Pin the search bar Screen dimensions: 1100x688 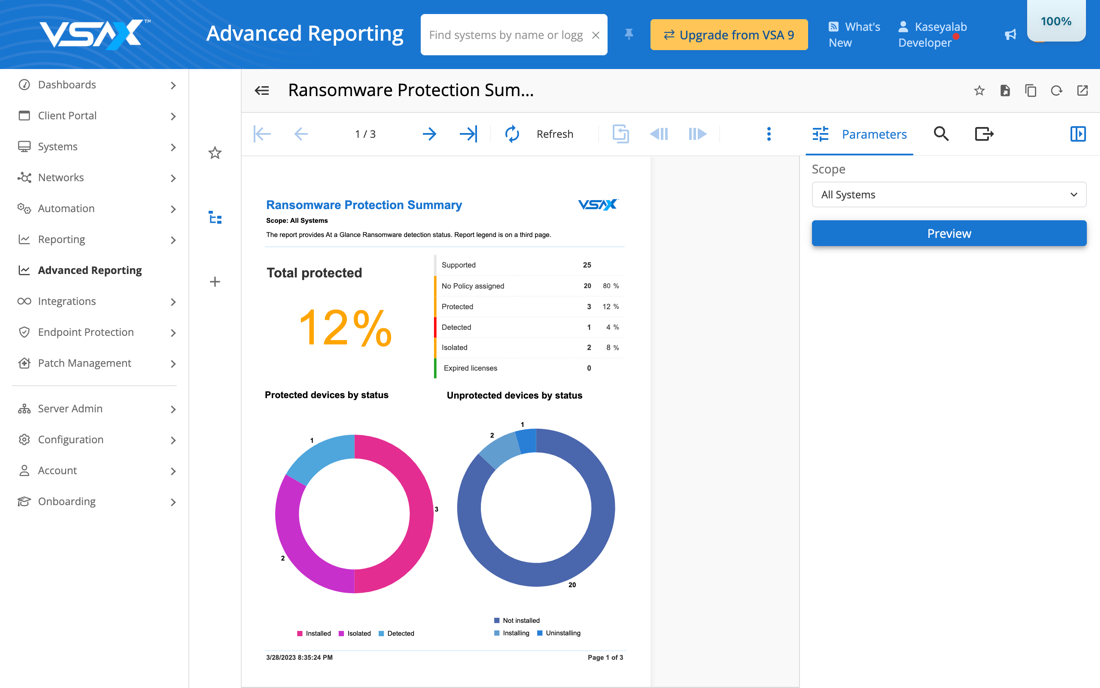(x=629, y=34)
